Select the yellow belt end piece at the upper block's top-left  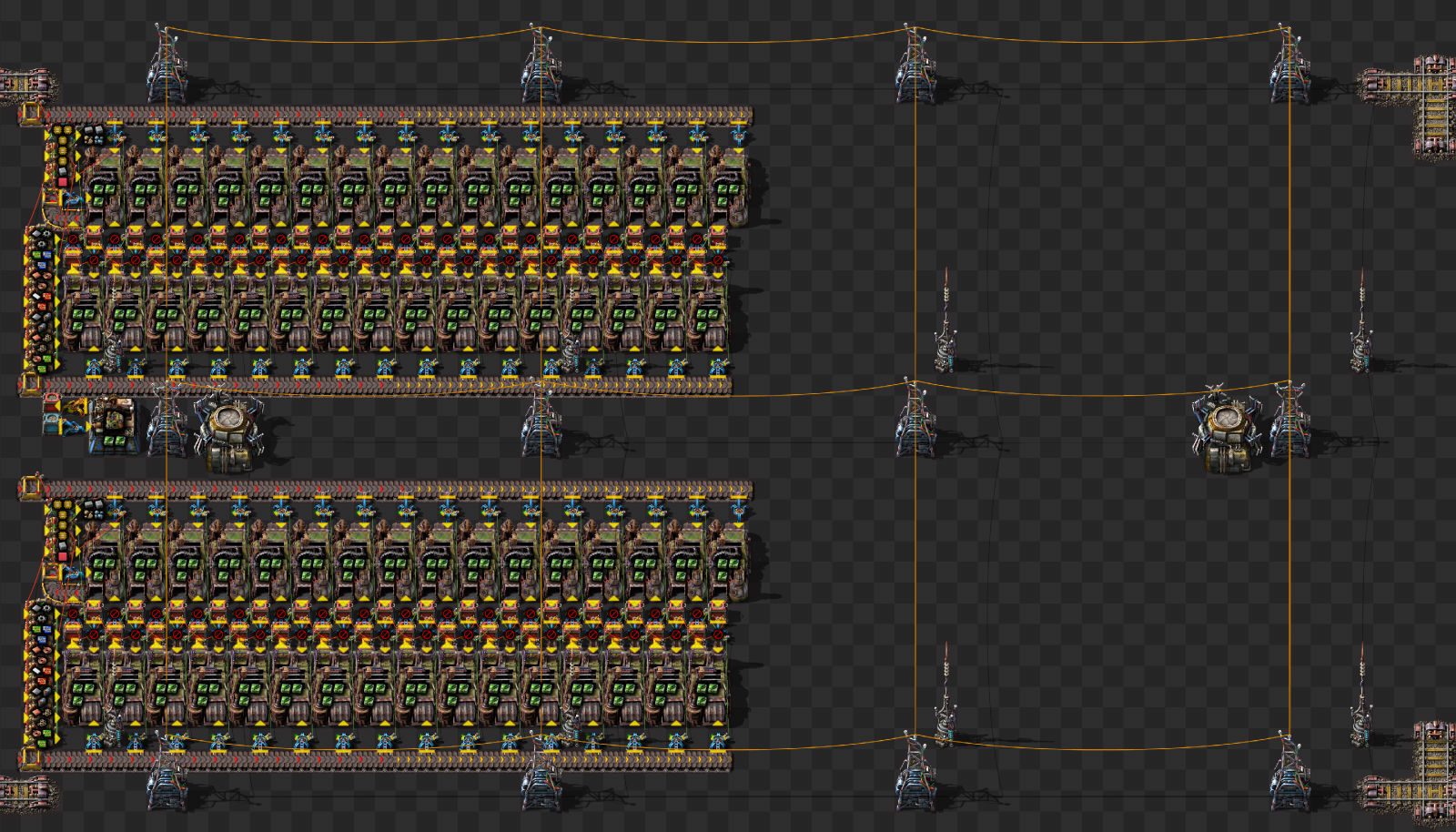[x=31, y=114]
